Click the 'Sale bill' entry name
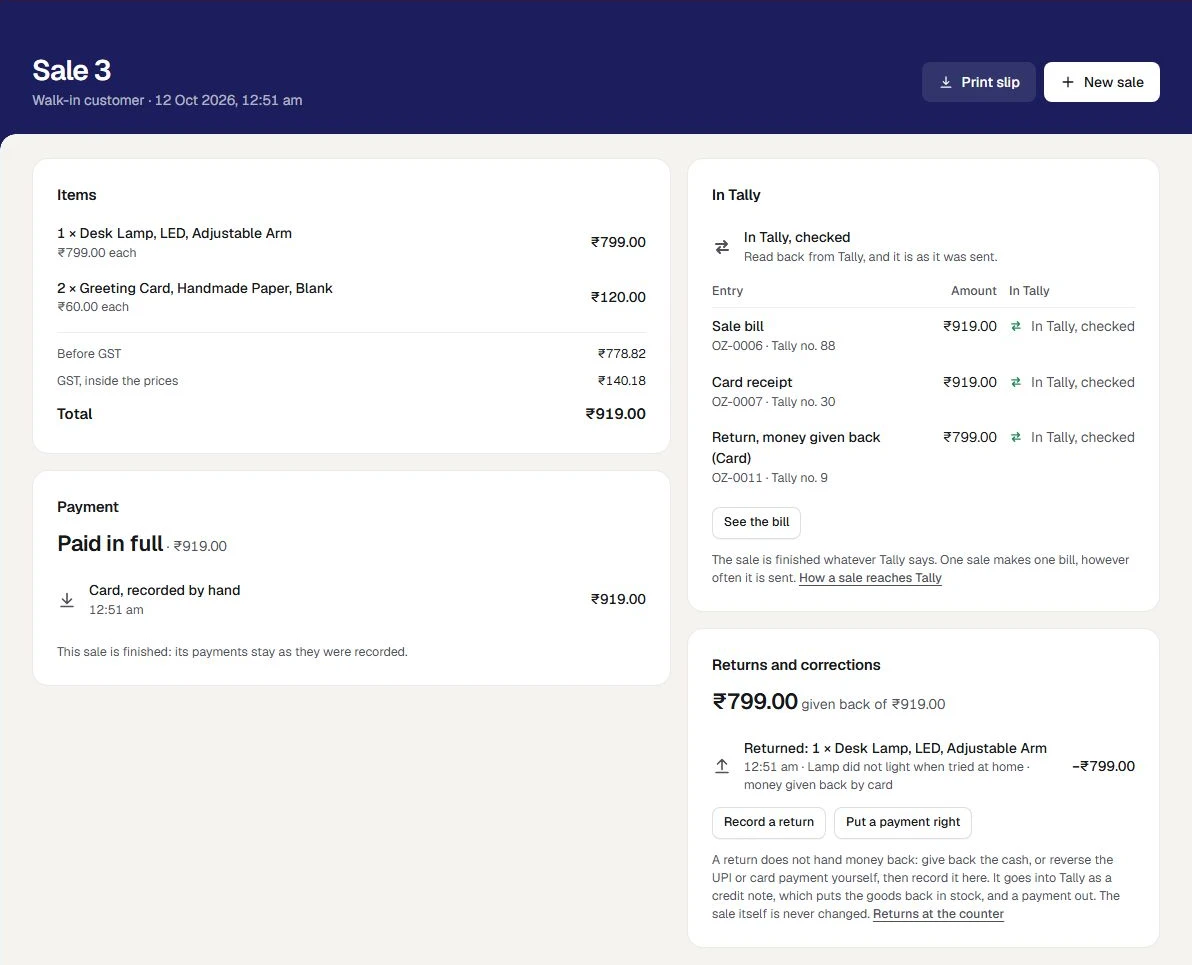 tap(737, 326)
